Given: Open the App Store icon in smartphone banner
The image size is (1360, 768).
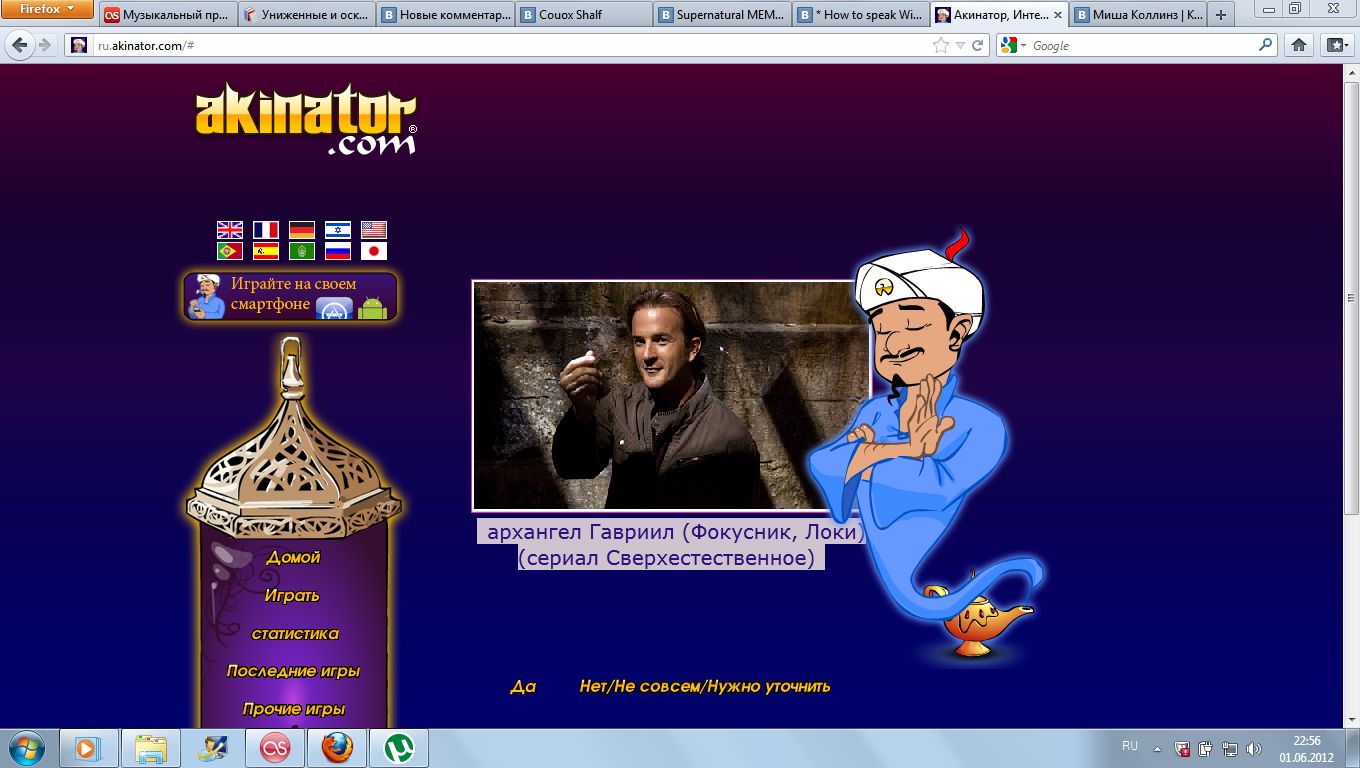Looking at the screenshot, I should [334, 308].
